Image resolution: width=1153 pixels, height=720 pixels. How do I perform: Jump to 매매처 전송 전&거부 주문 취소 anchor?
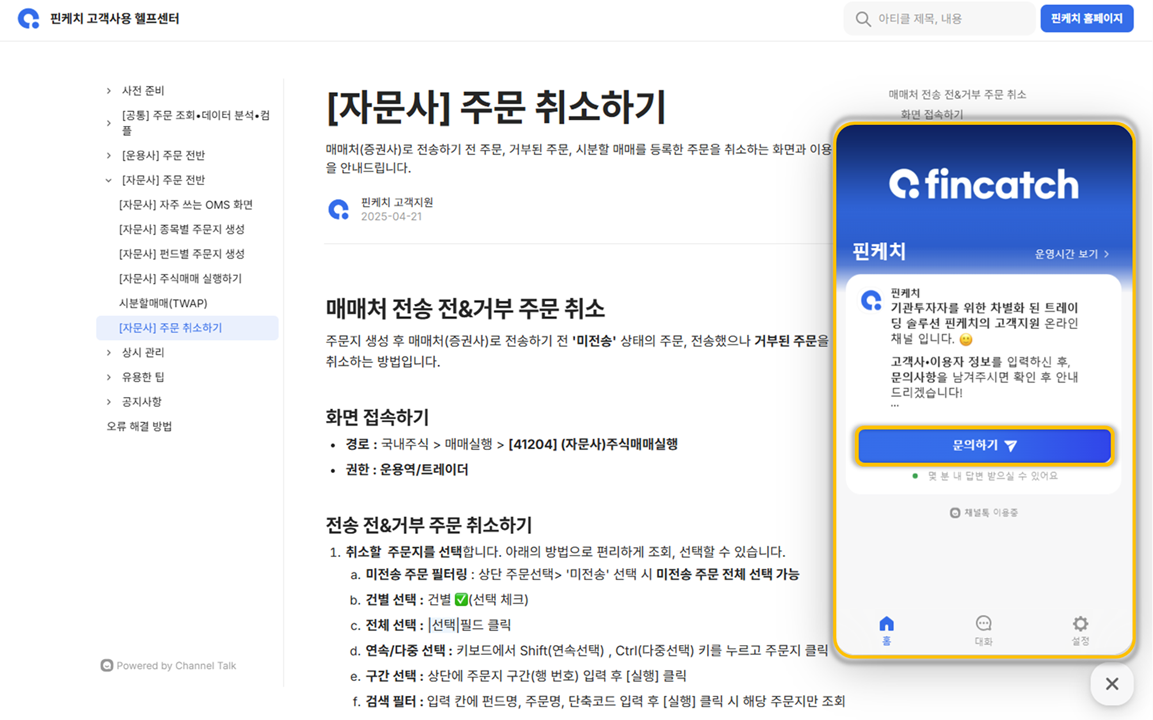click(957, 94)
